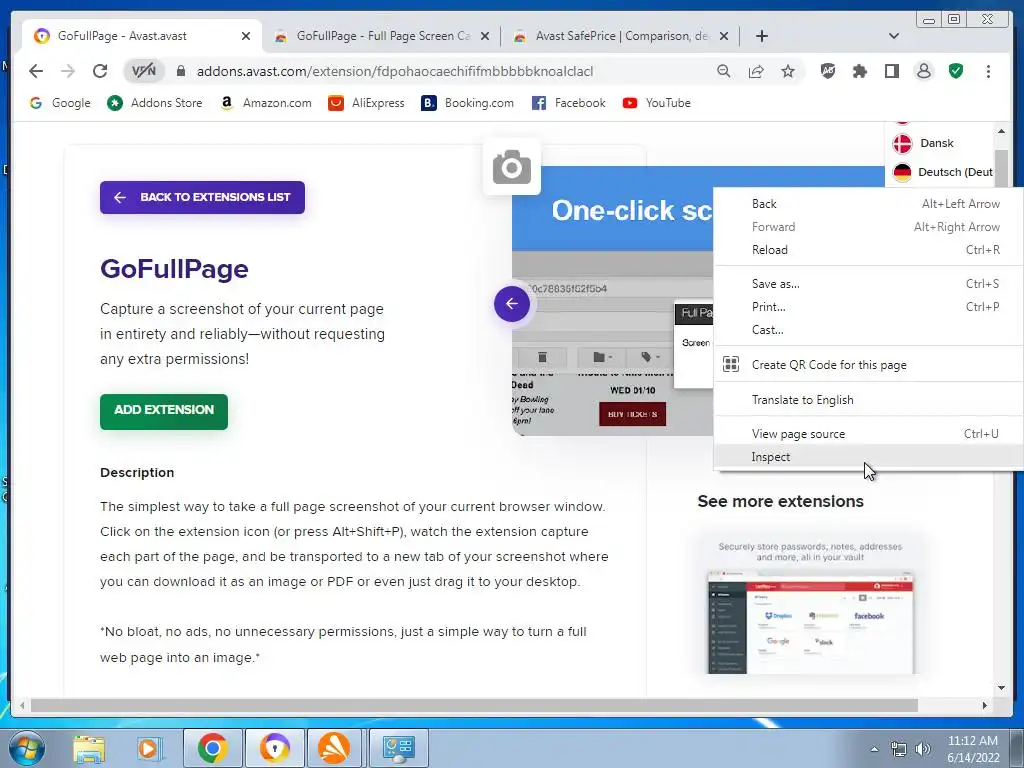1024x768 pixels.
Task: Select View page source
Action: point(868,434)
